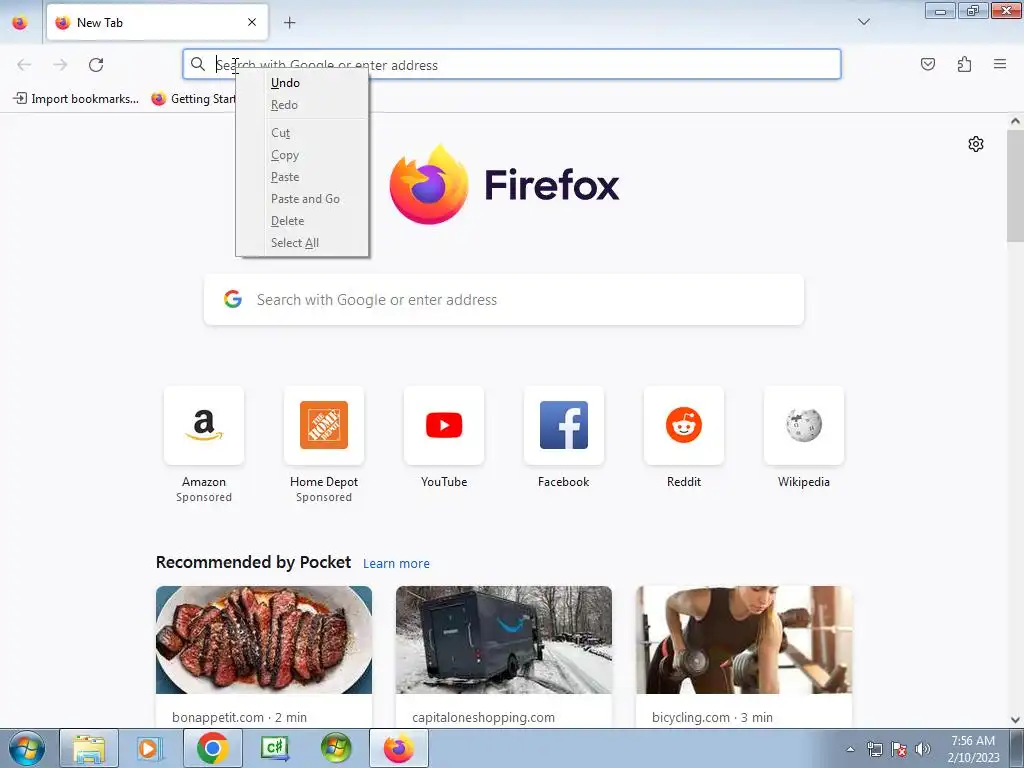Reload the current page
The image size is (1024, 768).
(96, 65)
